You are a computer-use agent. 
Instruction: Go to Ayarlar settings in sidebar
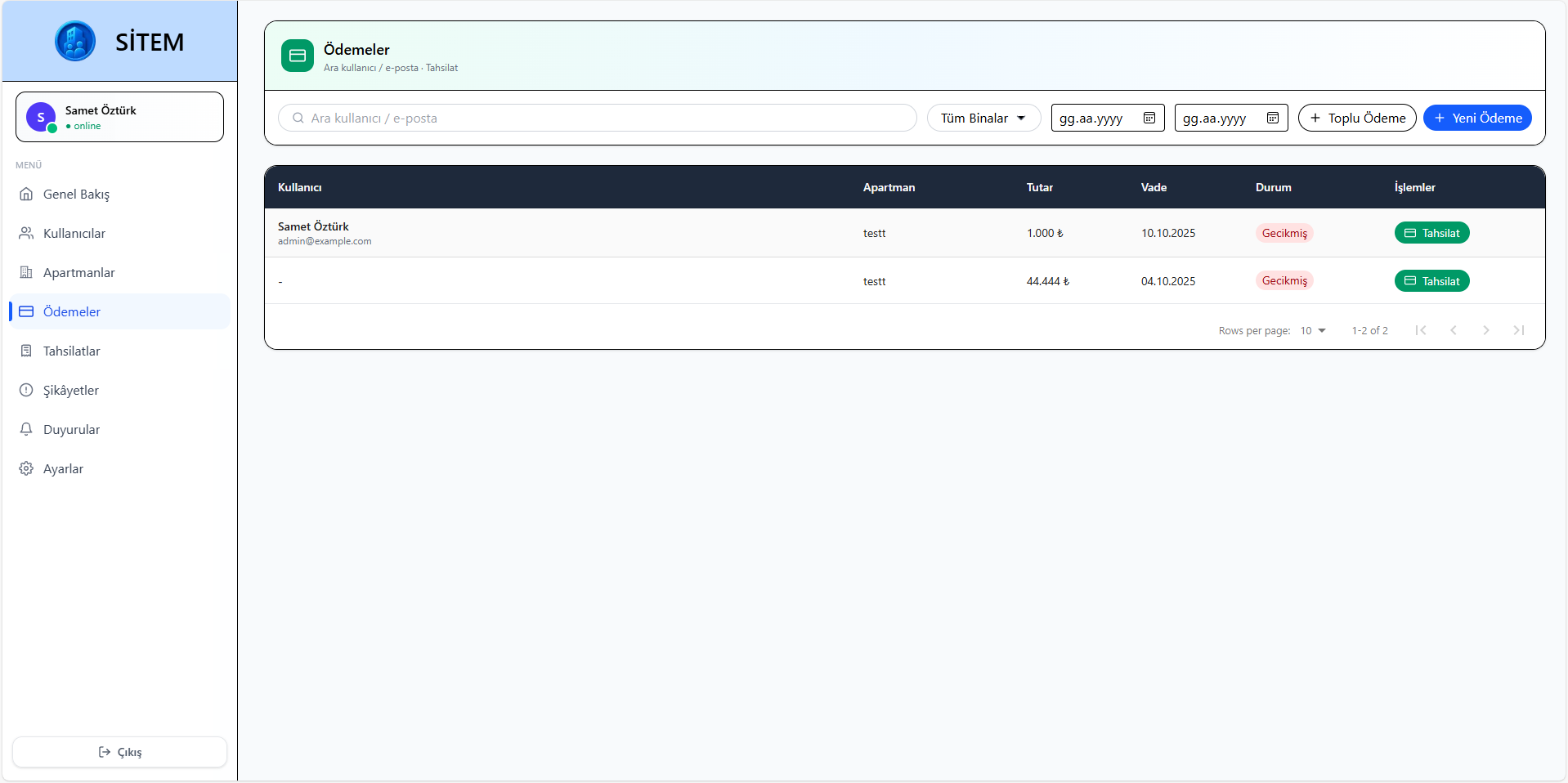(x=63, y=468)
